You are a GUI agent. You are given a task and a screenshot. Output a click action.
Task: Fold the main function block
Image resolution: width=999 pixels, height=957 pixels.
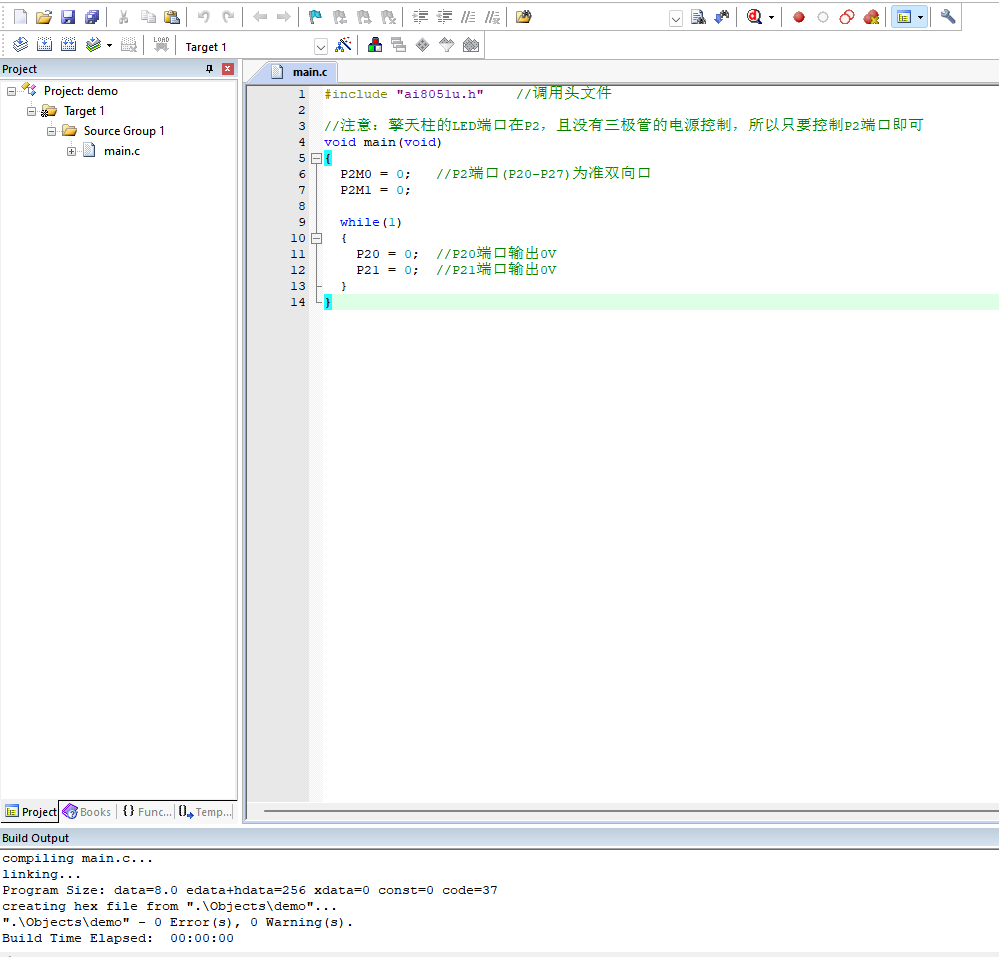point(316,158)
